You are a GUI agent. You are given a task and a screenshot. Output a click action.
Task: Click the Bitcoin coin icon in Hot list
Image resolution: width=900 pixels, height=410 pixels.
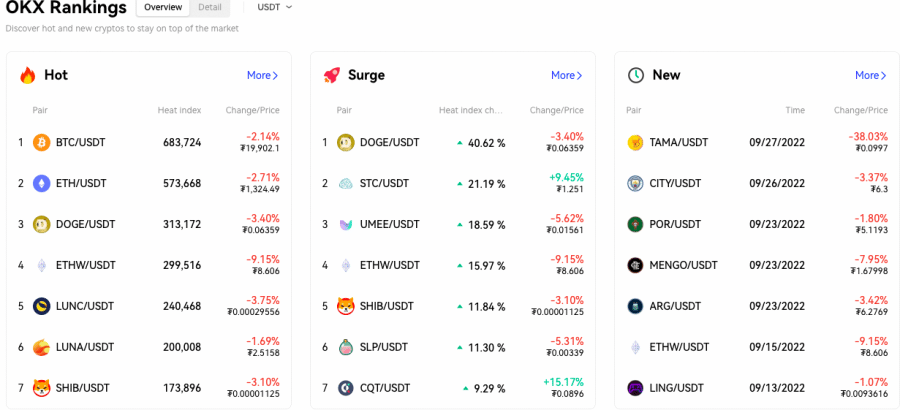tap(41, 142)
